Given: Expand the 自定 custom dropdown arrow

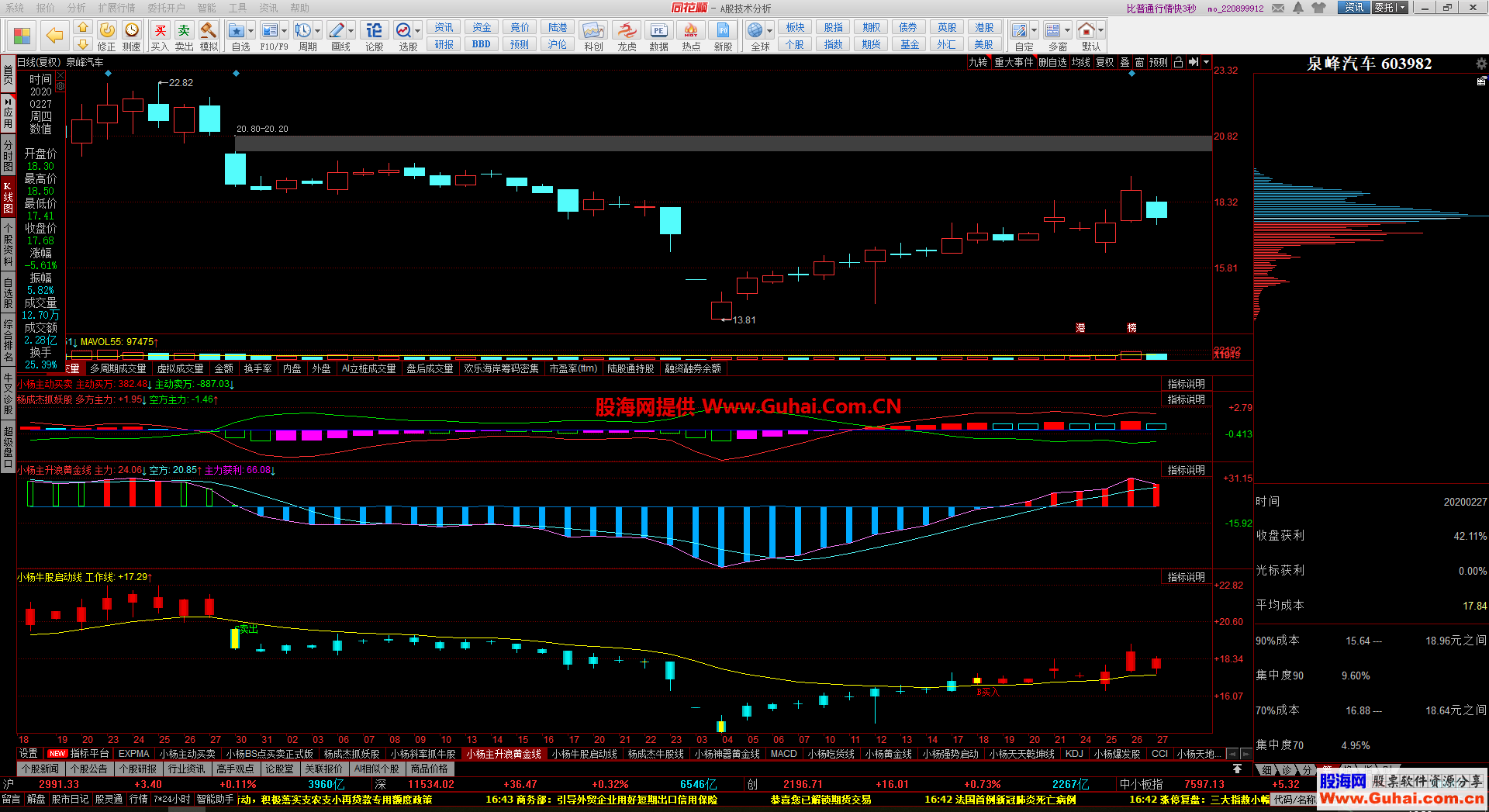Looking at the screenshot, I should pos(1035,31).
